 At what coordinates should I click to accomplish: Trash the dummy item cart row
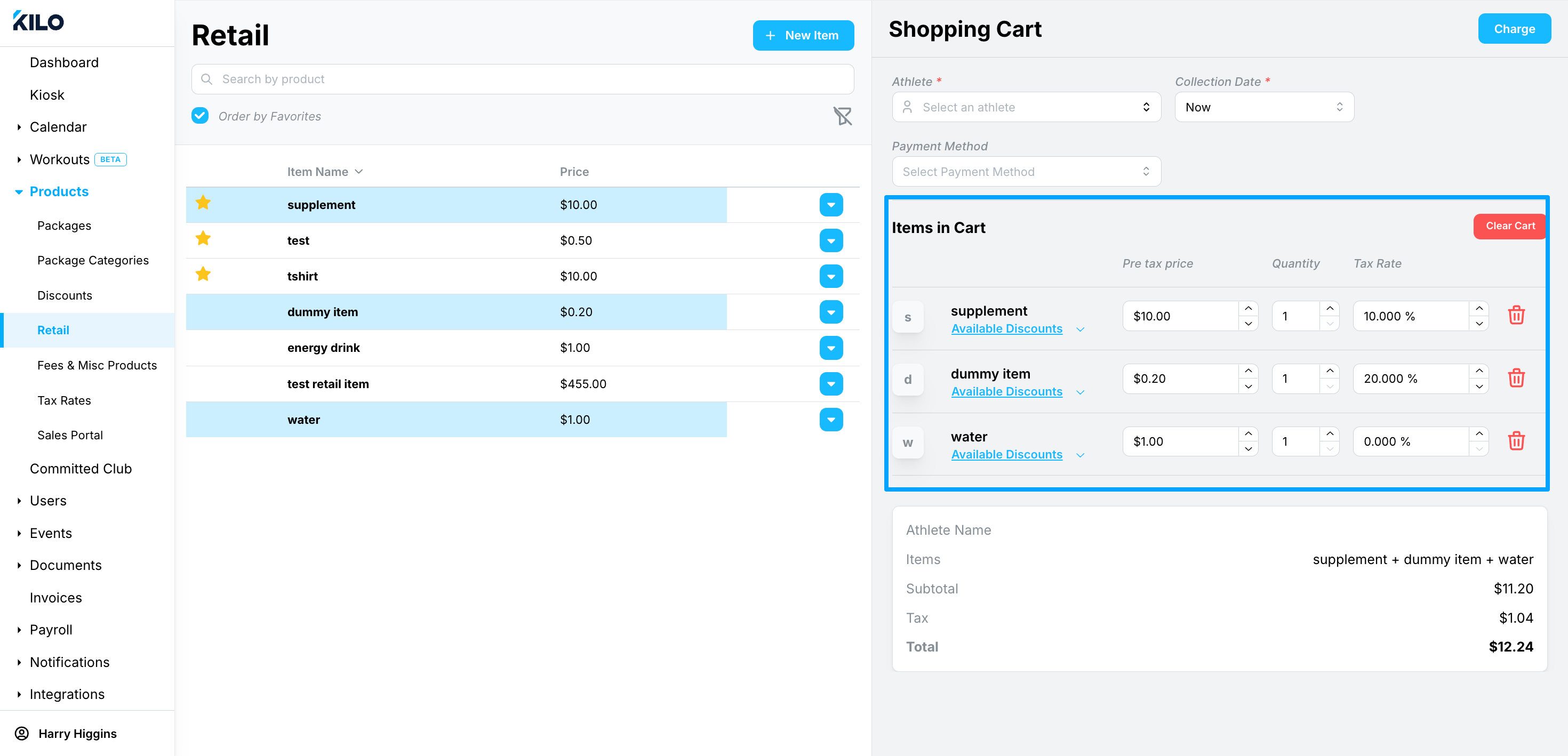tap(1516, 378)
